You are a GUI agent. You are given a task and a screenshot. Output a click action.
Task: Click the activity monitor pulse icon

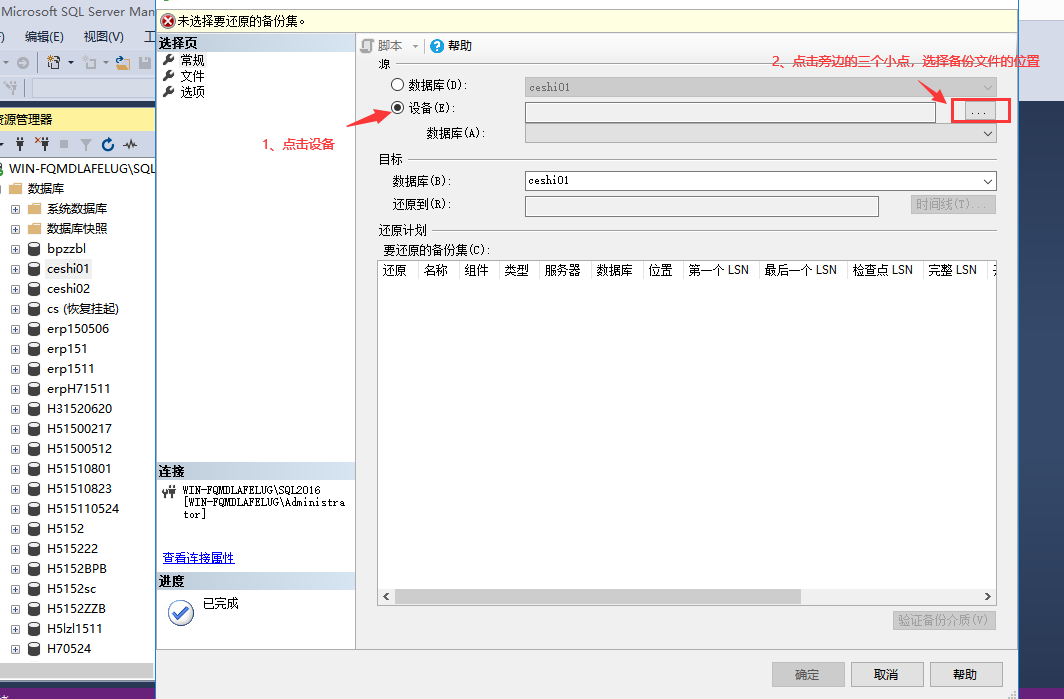[x=130, y=144]
